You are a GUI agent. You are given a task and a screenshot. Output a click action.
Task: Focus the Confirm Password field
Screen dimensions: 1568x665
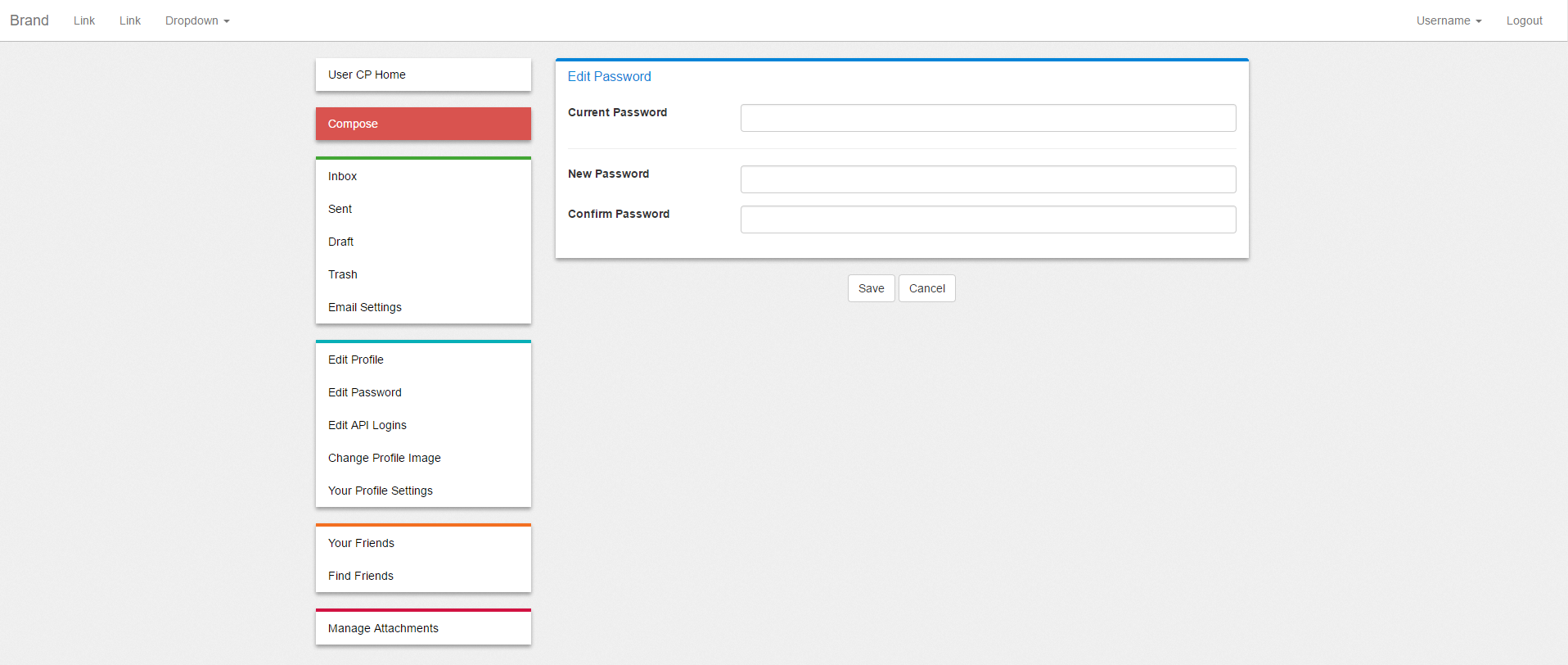click(x=988, y=219)
